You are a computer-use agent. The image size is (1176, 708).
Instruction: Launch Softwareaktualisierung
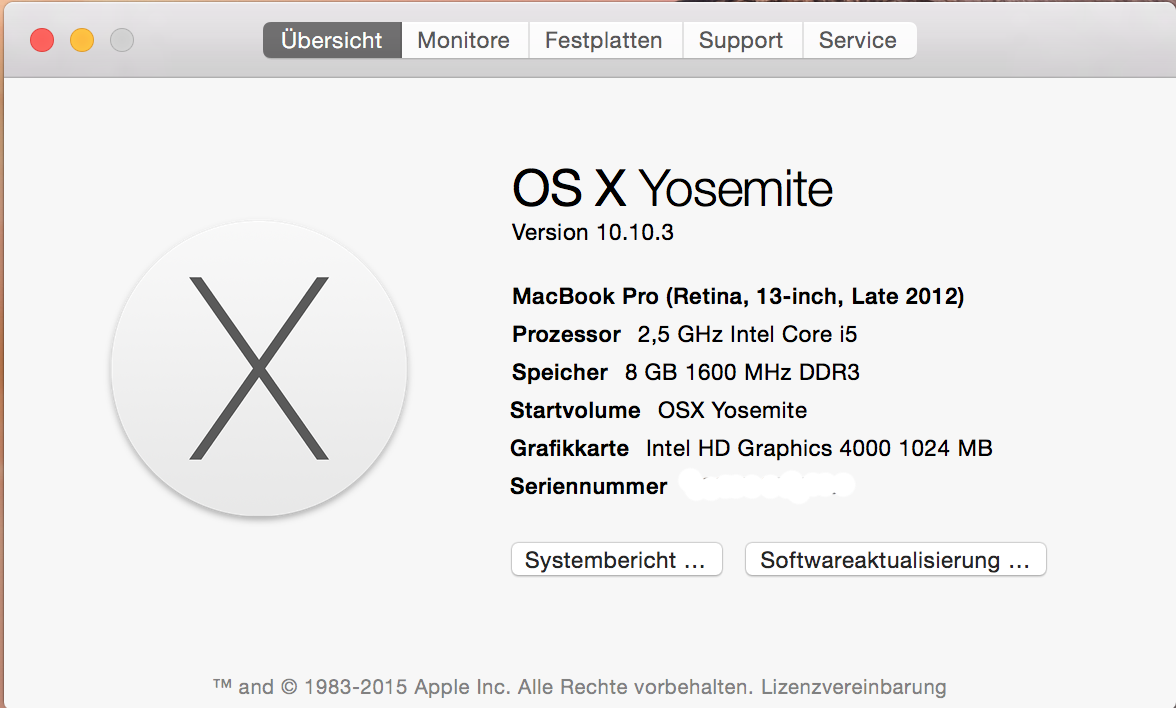coord(895,560)
